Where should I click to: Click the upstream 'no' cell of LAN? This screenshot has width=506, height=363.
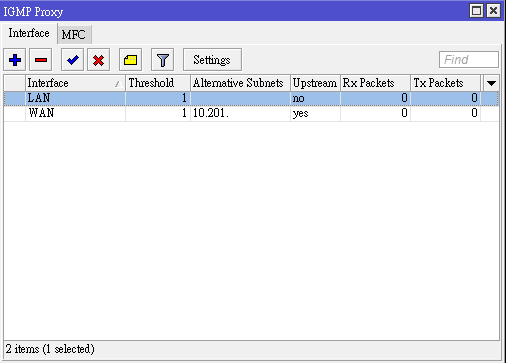pos(315,98)
